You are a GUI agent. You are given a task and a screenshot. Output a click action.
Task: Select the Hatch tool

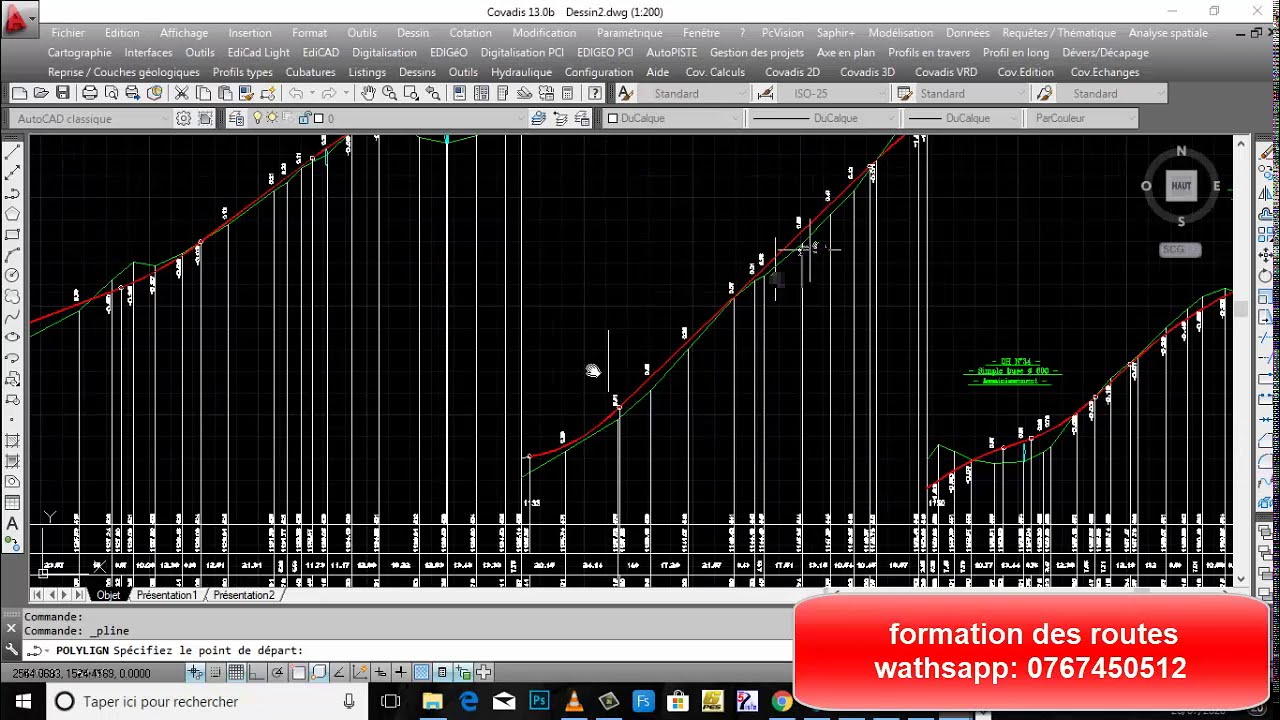point(12,441)
